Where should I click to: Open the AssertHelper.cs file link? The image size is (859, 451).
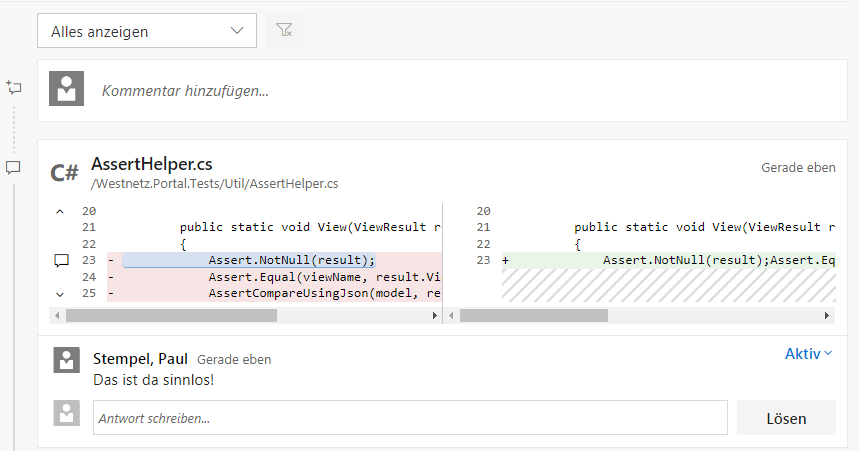[151, 164]
